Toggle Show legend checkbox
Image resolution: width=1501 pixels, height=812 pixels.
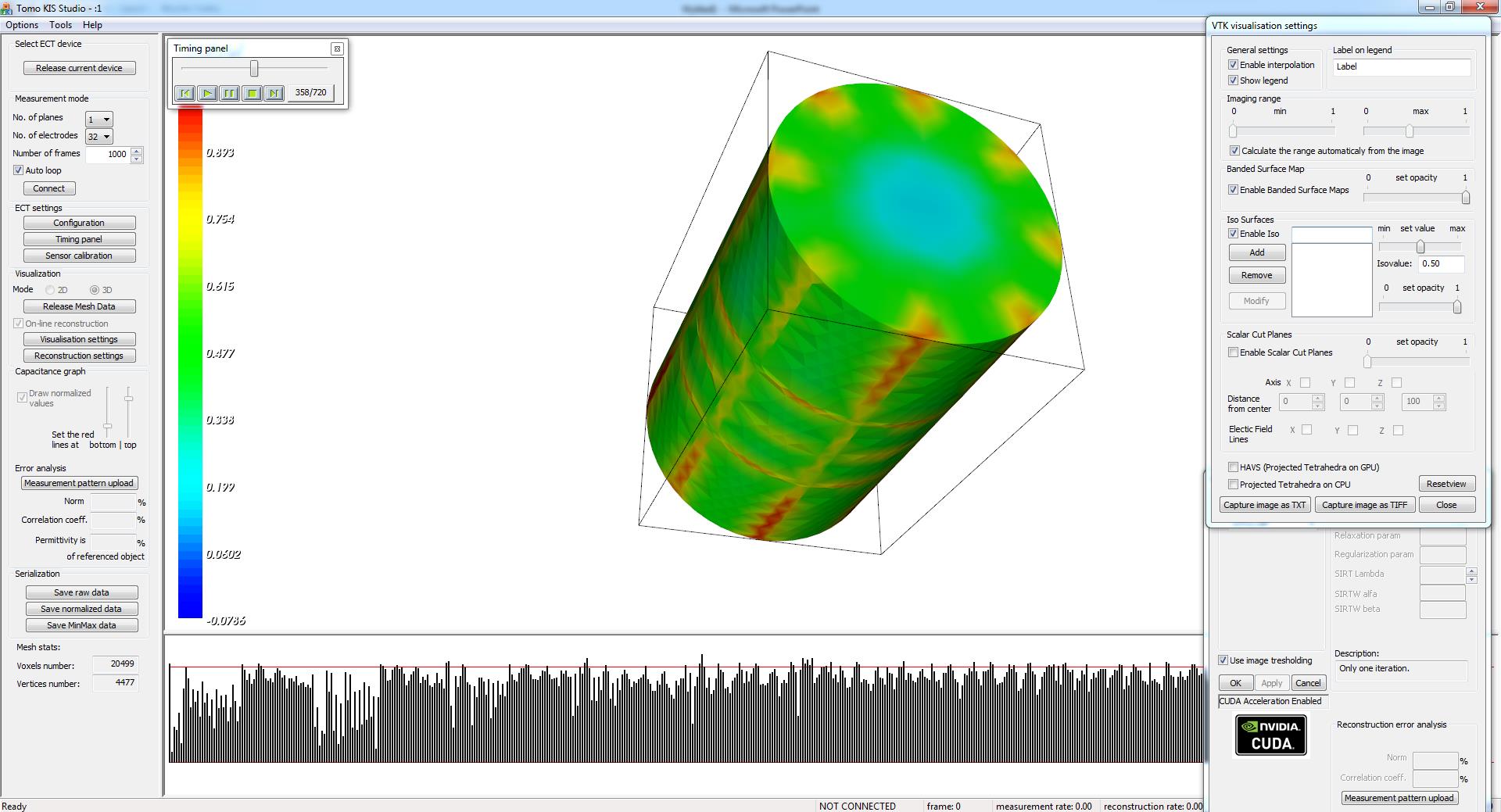point(1233,80)
